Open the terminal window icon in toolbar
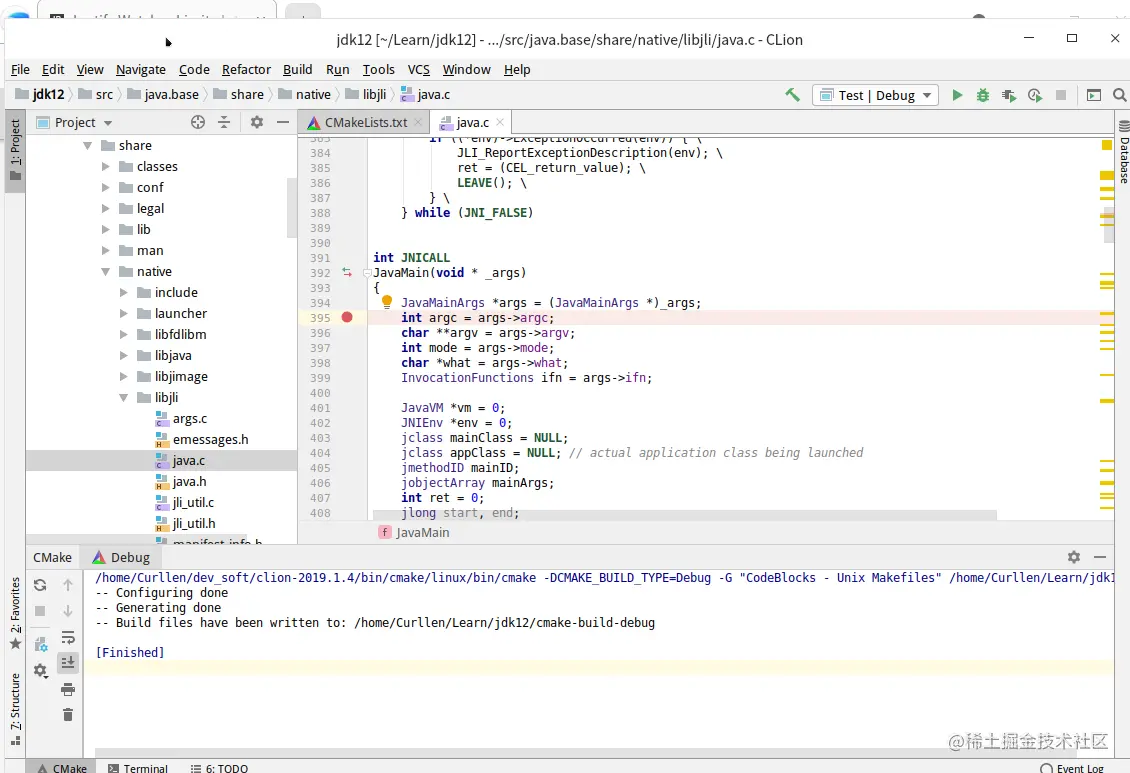The width and height of the screenshot is (1130, 773). [x=1094, y=95]
